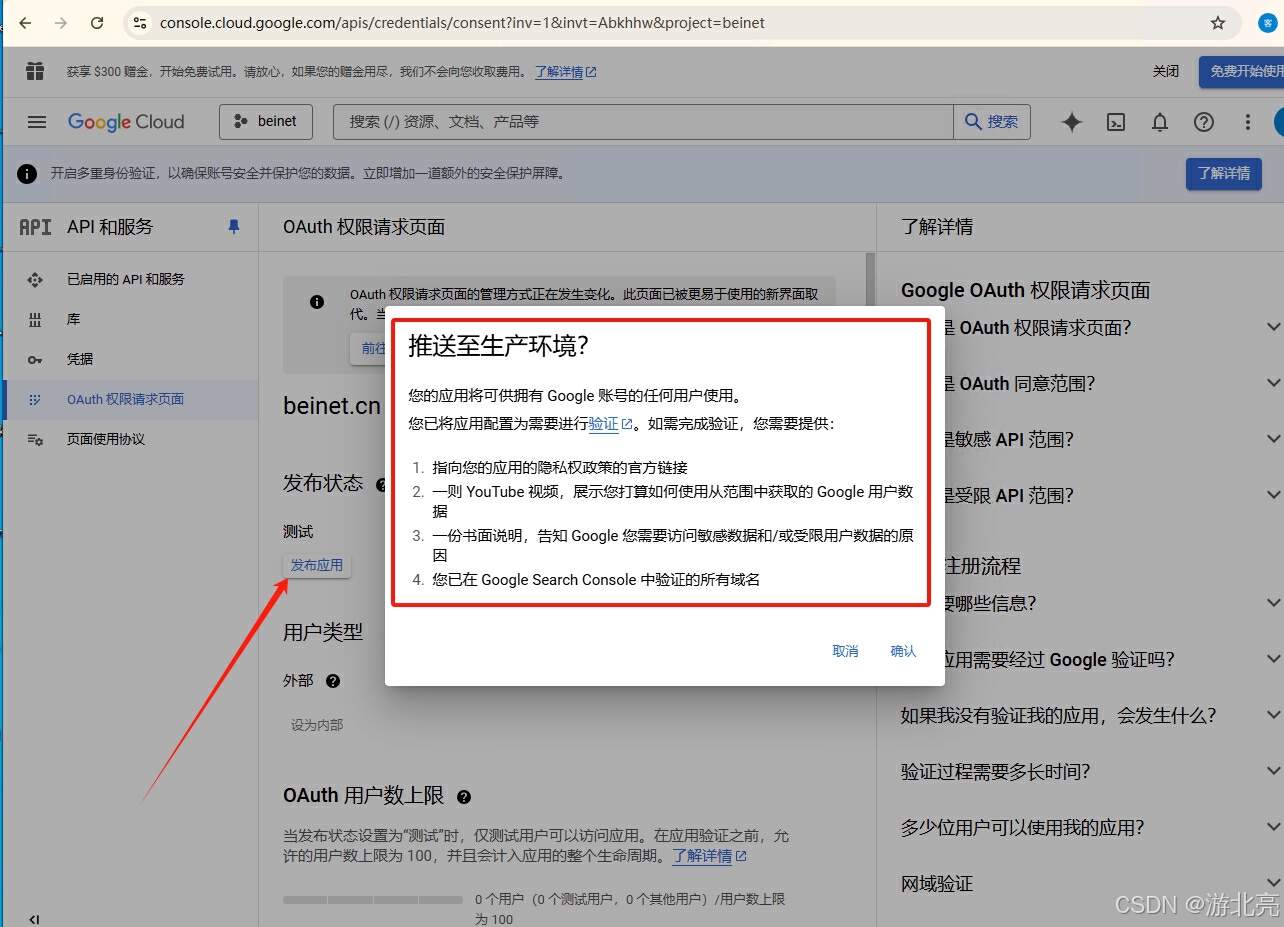The image size is (1284, 927).
Task: Click the main content vertical scrollbar
Action: pyautogui.click(x=870, y=280)
